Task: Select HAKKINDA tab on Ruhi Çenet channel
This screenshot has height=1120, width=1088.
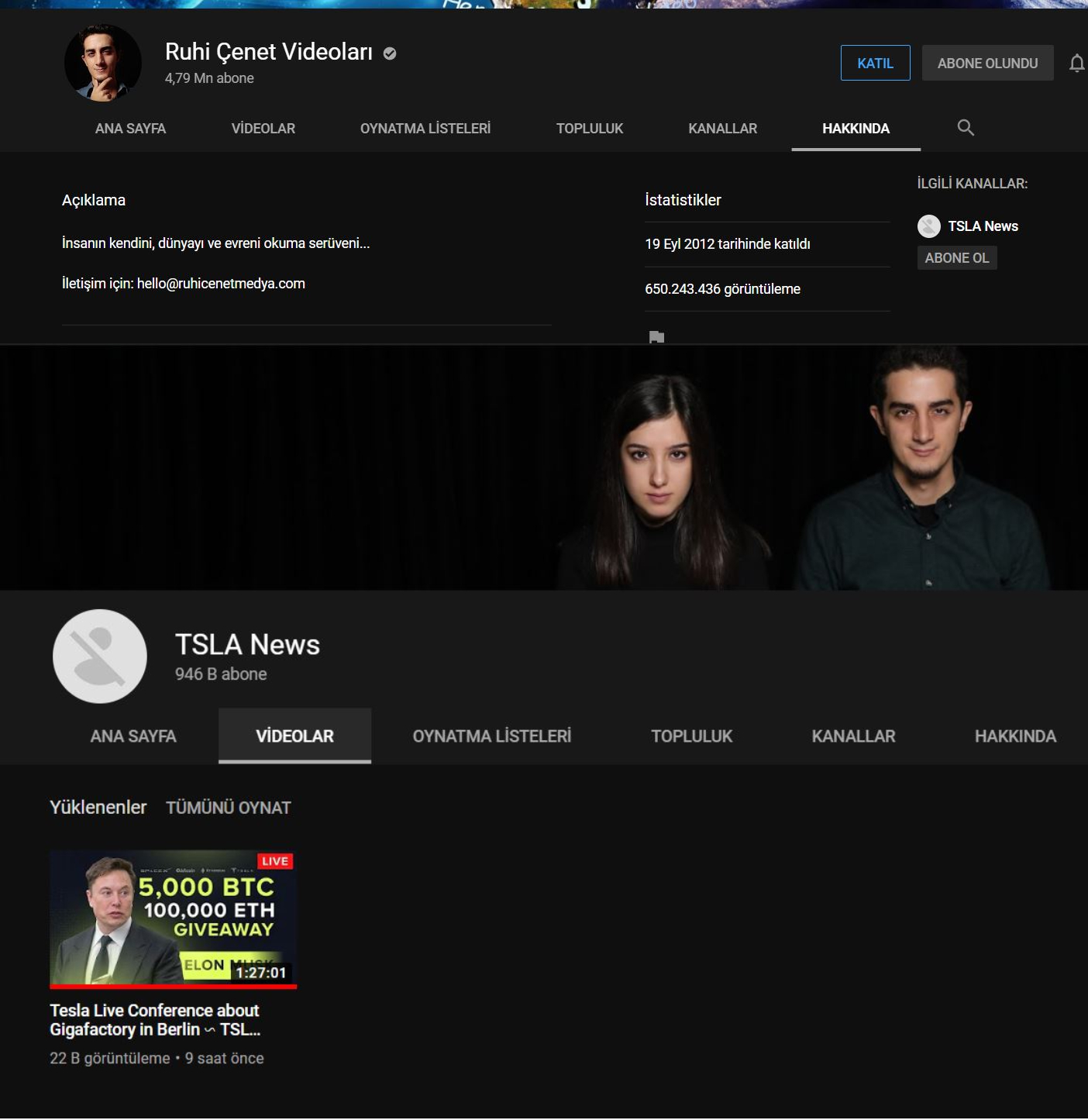Action: pos(856,129)
